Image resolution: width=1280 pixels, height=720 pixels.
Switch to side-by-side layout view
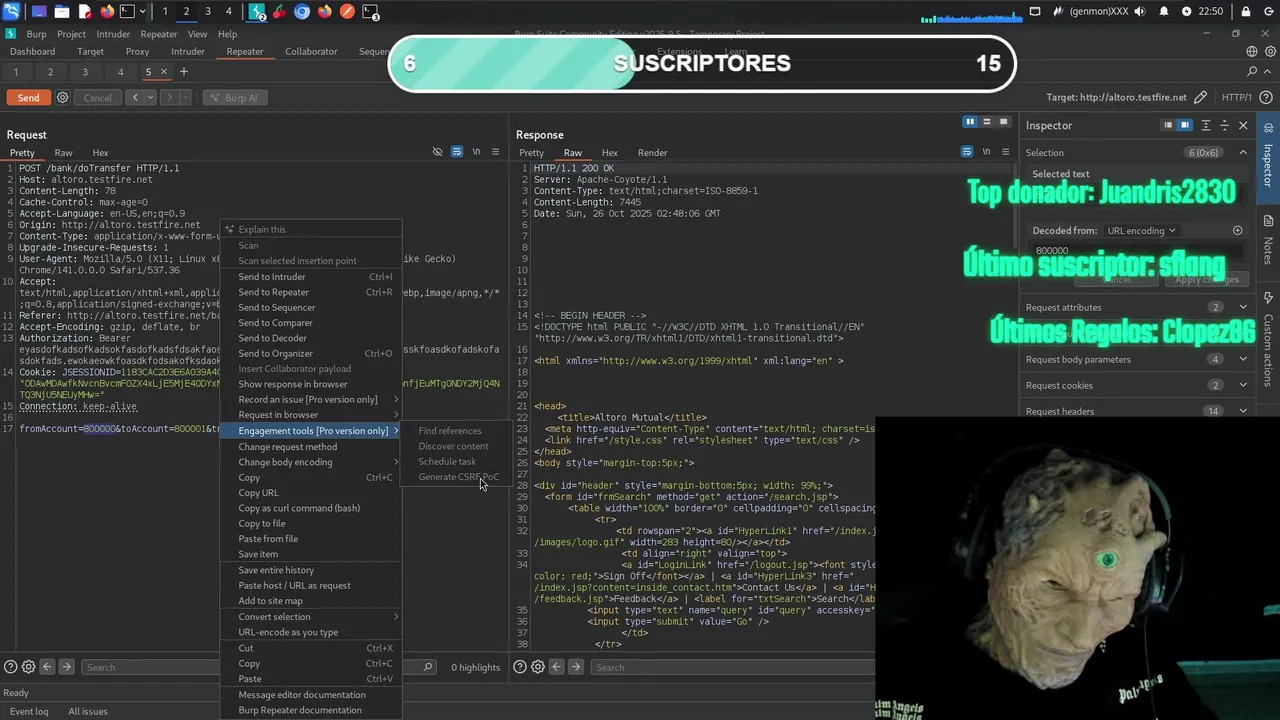point(969,122)
